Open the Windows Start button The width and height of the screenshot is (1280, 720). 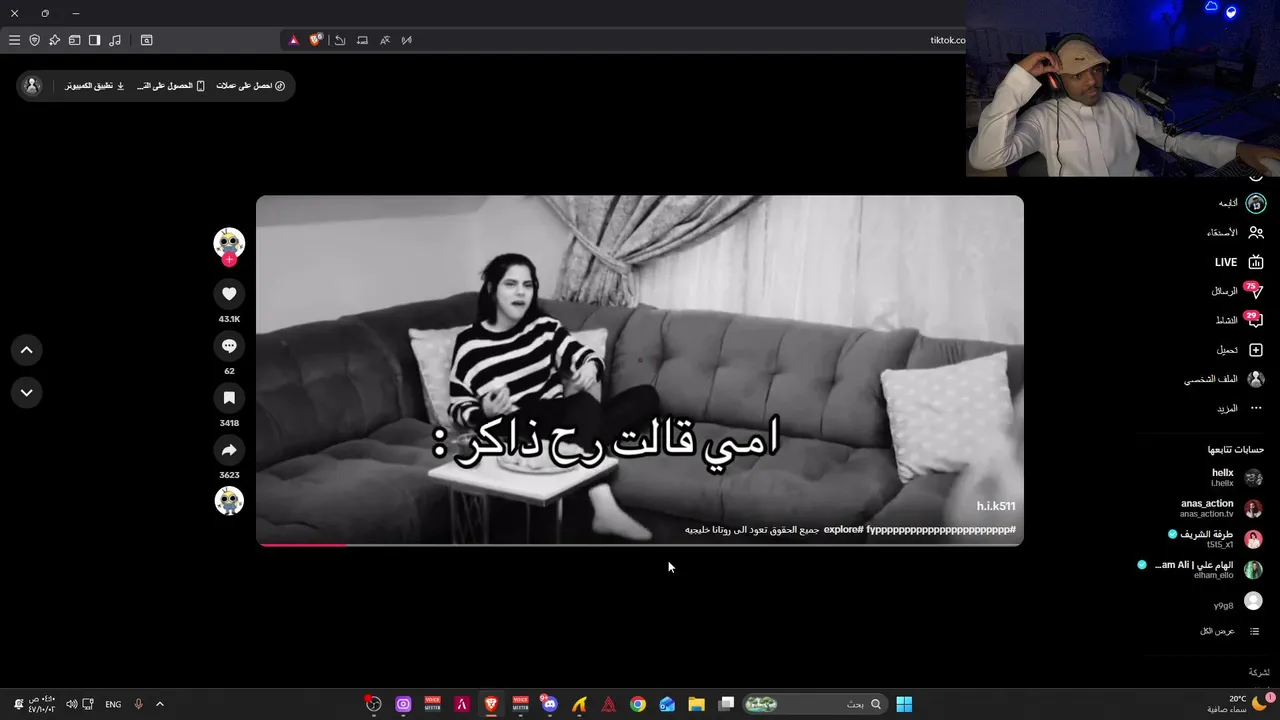(904, 704)
